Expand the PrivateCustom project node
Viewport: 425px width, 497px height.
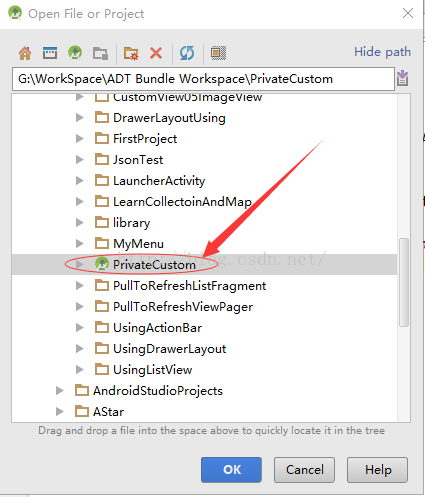(80, 264)
